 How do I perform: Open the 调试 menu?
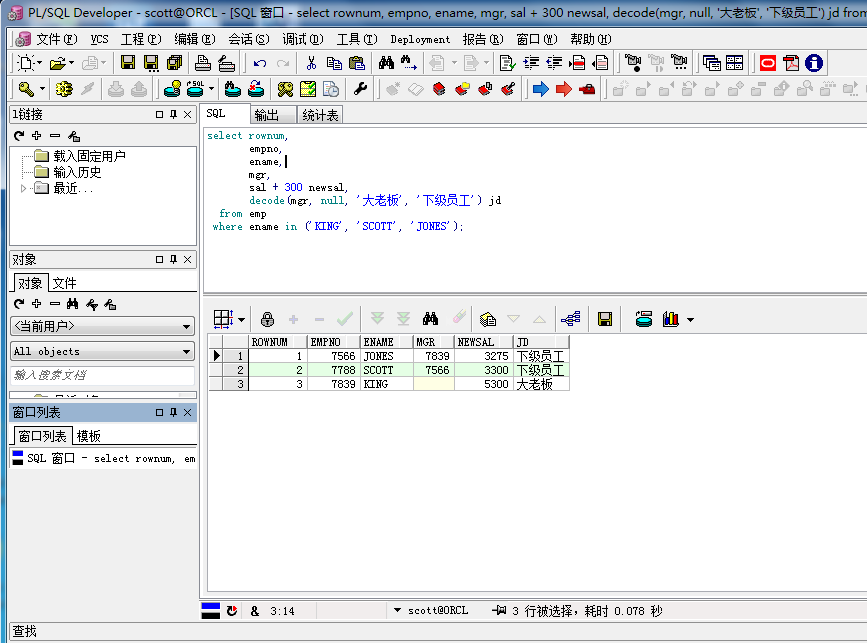click(x=302, y=39)
